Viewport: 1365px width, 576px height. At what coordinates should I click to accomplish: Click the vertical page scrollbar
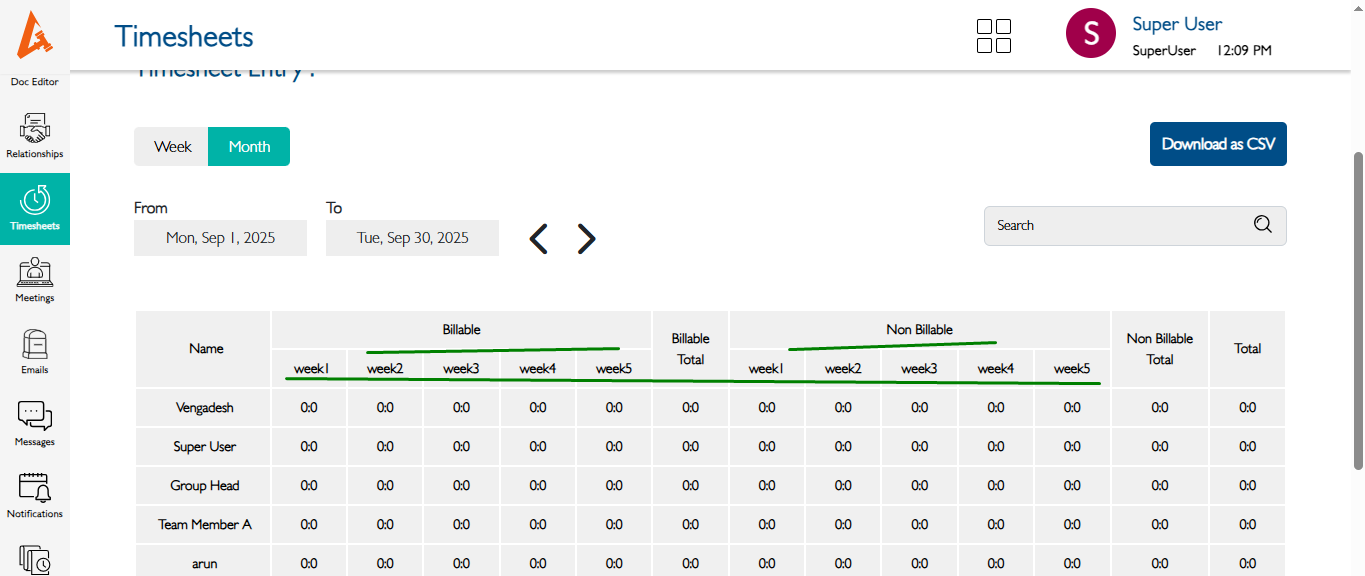point(1357,310)
